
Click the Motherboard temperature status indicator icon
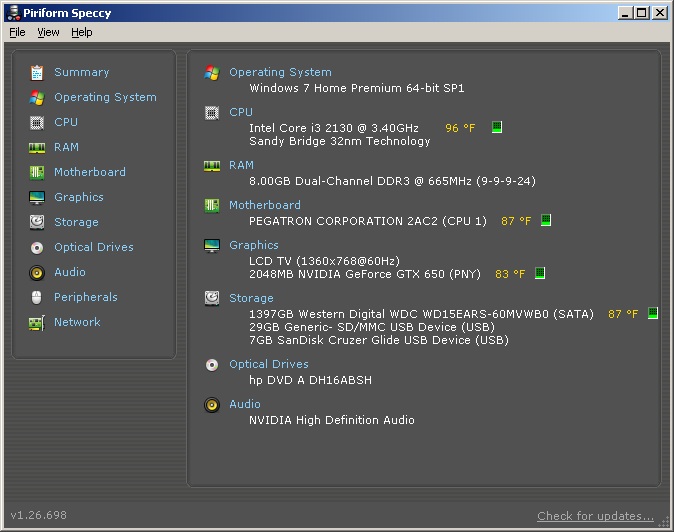(x=546, y=220)
